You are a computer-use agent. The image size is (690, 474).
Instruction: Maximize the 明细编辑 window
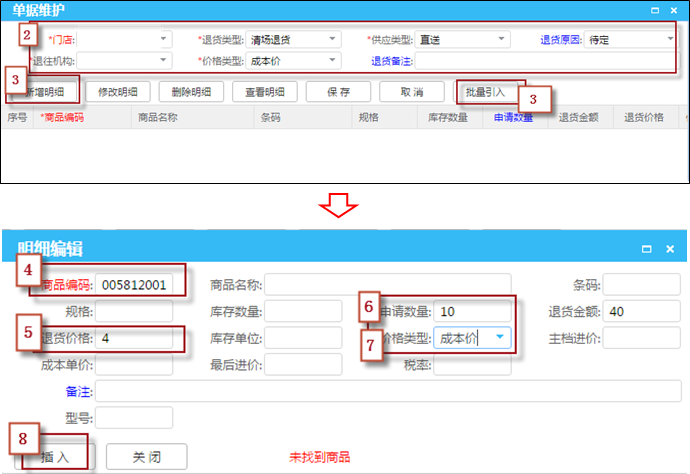tap(646, 249)
